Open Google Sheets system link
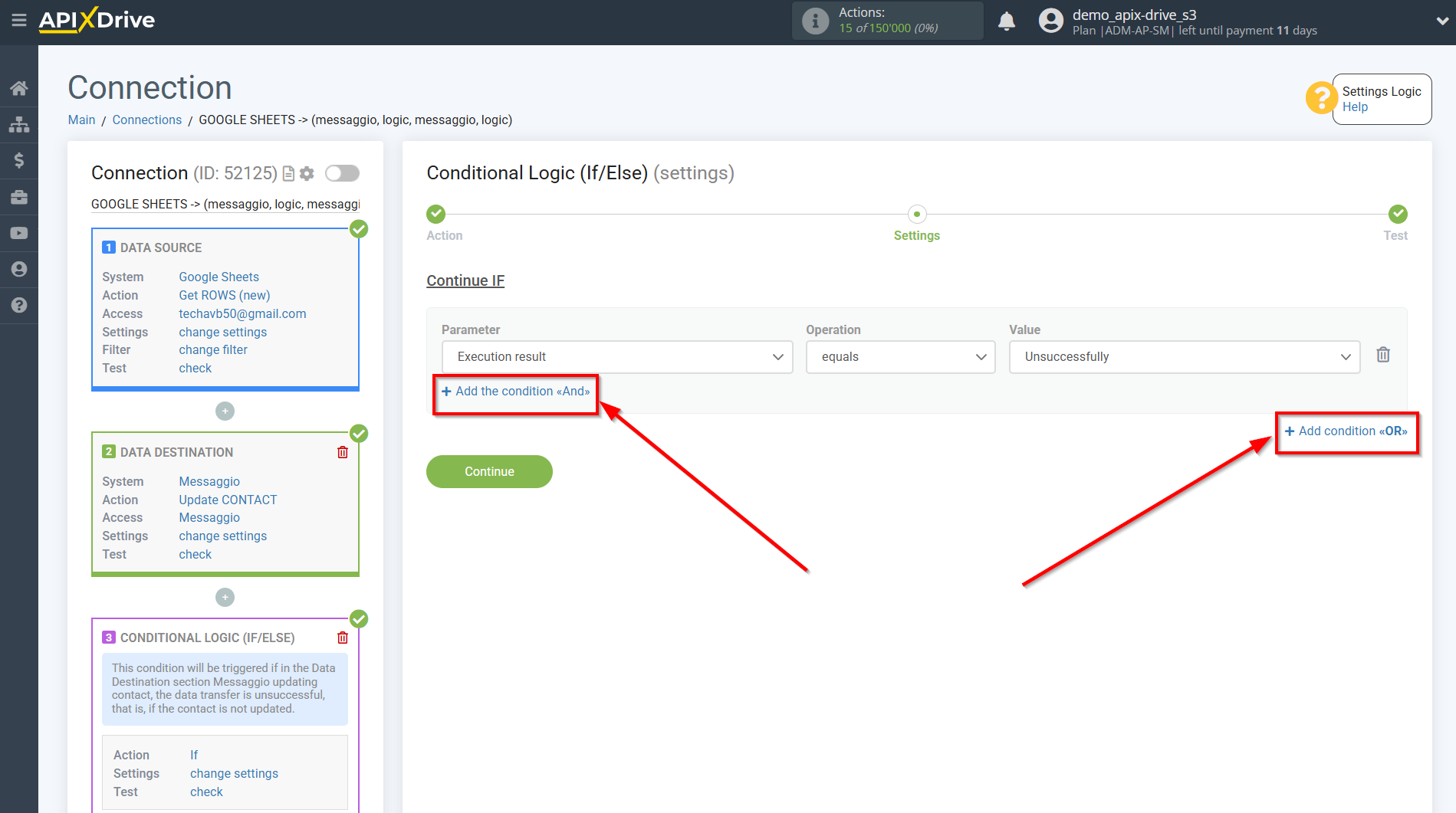Image resolution: width=1456 pixels, height=813 pixels. pos(219,277)
